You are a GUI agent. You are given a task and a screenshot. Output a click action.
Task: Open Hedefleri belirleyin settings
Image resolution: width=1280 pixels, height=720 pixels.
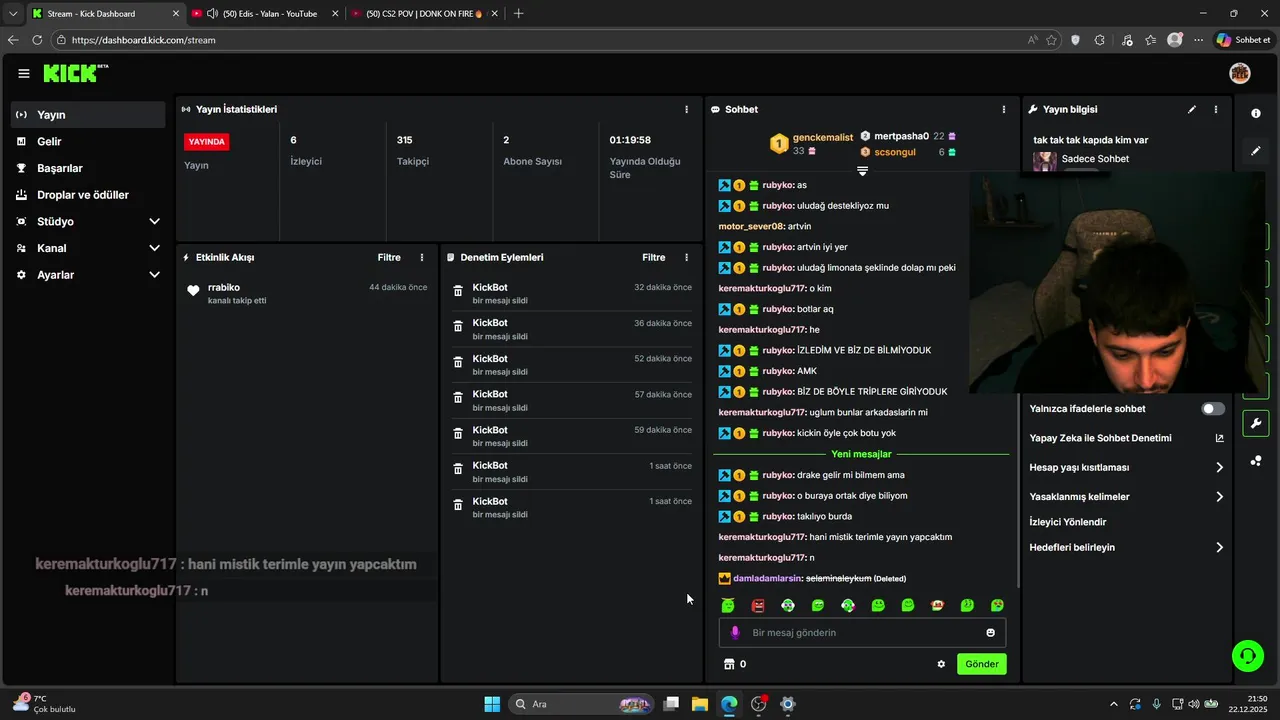coord(1127,547)
